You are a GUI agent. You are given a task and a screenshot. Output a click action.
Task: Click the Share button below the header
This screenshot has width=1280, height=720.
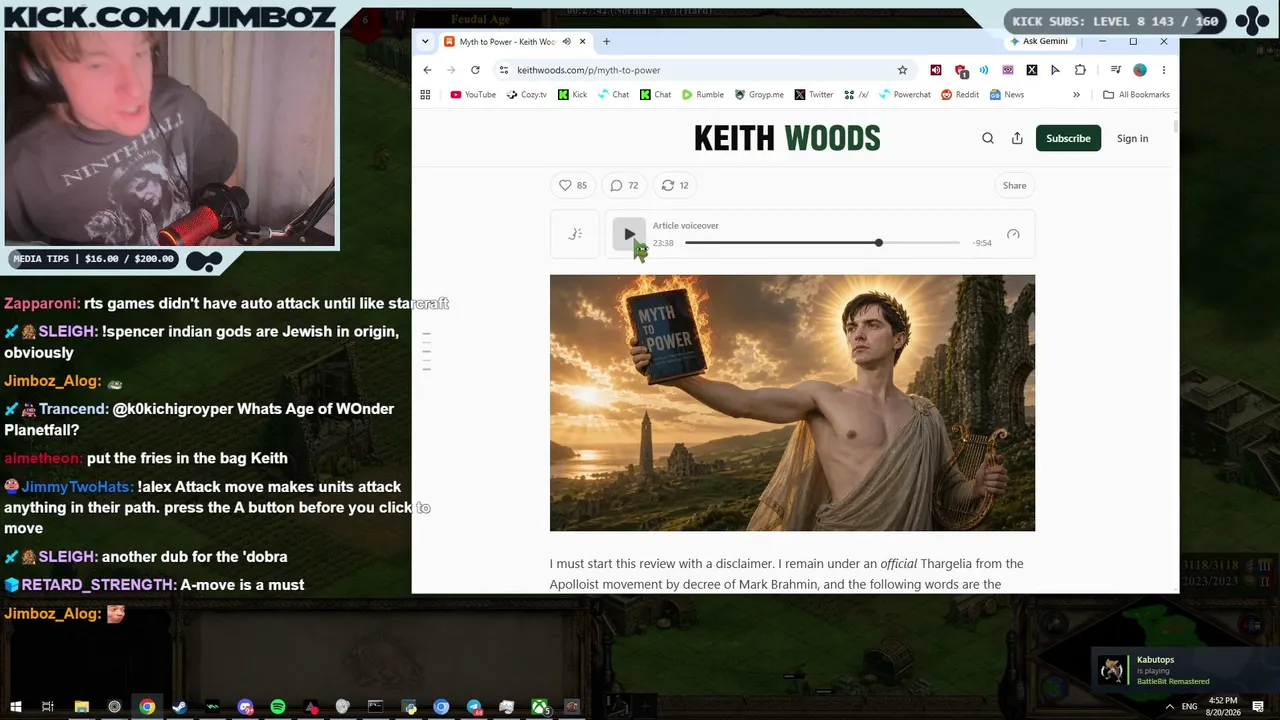click(x=1014, y=185)
